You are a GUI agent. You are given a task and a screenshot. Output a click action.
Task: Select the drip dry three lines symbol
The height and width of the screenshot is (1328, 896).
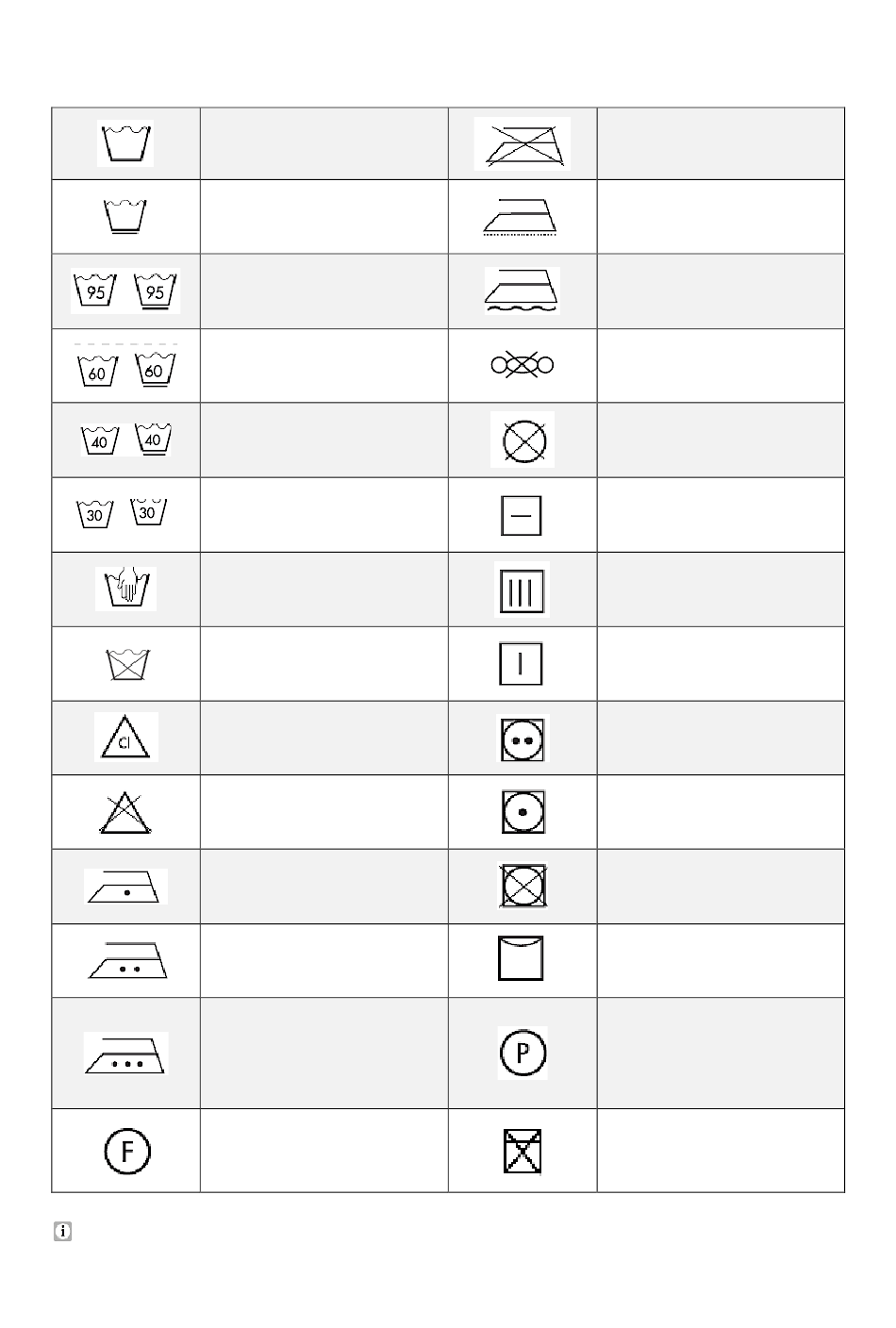[523, 589]
